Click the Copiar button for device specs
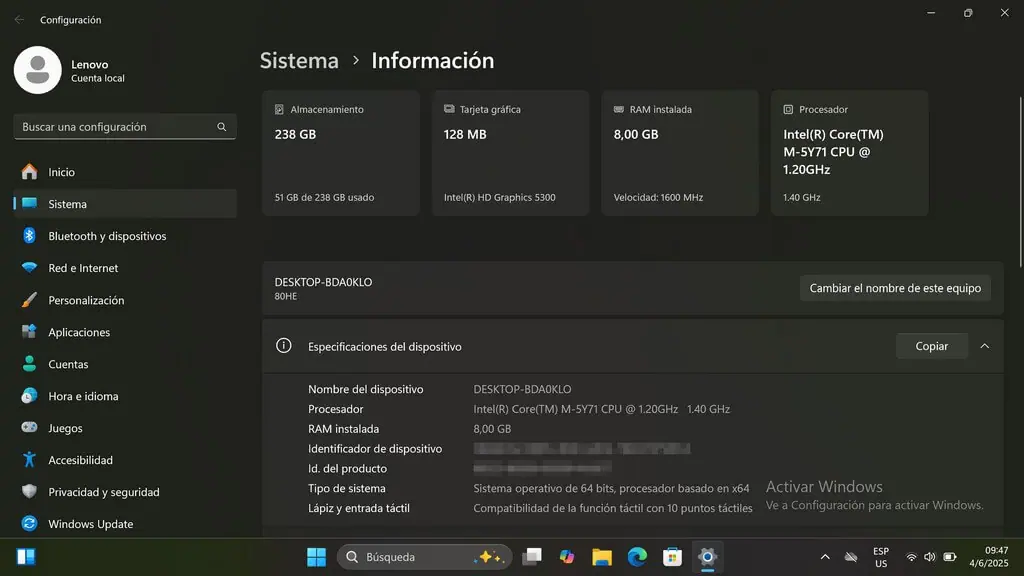The width and height of the screenshot is (1024, 576). click(931, 346)
